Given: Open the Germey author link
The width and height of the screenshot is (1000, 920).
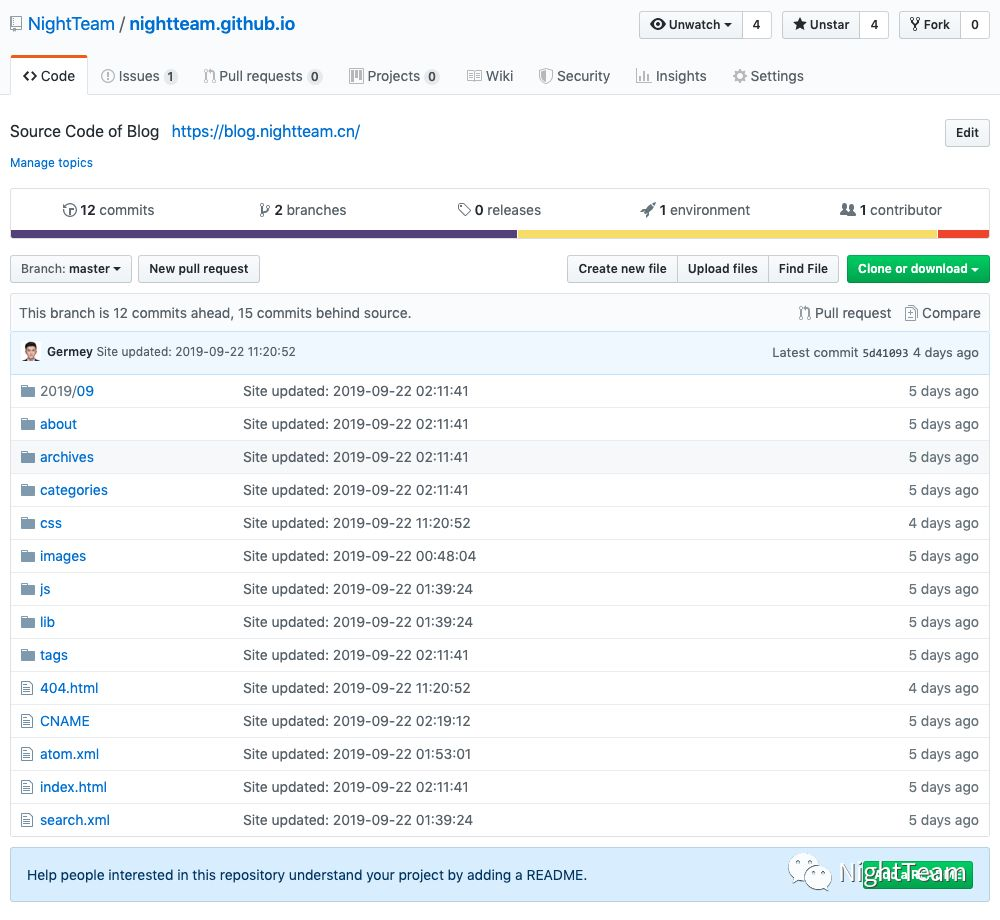Looking at the screenshot, I should click(70, 352).
